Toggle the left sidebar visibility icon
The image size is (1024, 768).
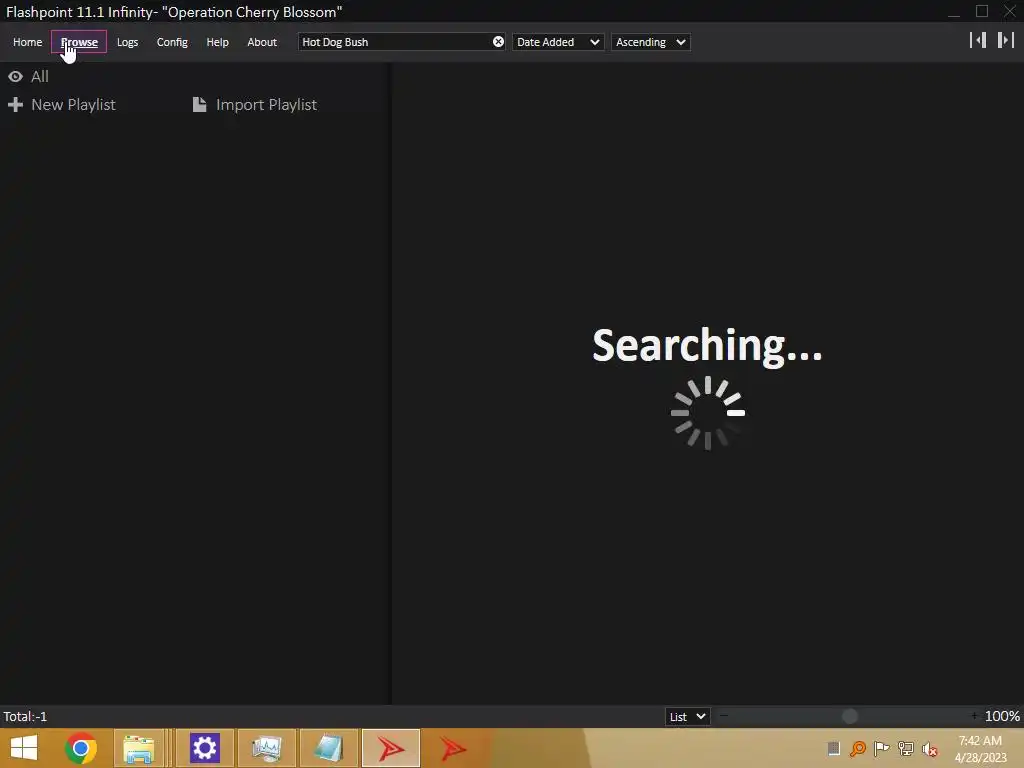point(978,40)
